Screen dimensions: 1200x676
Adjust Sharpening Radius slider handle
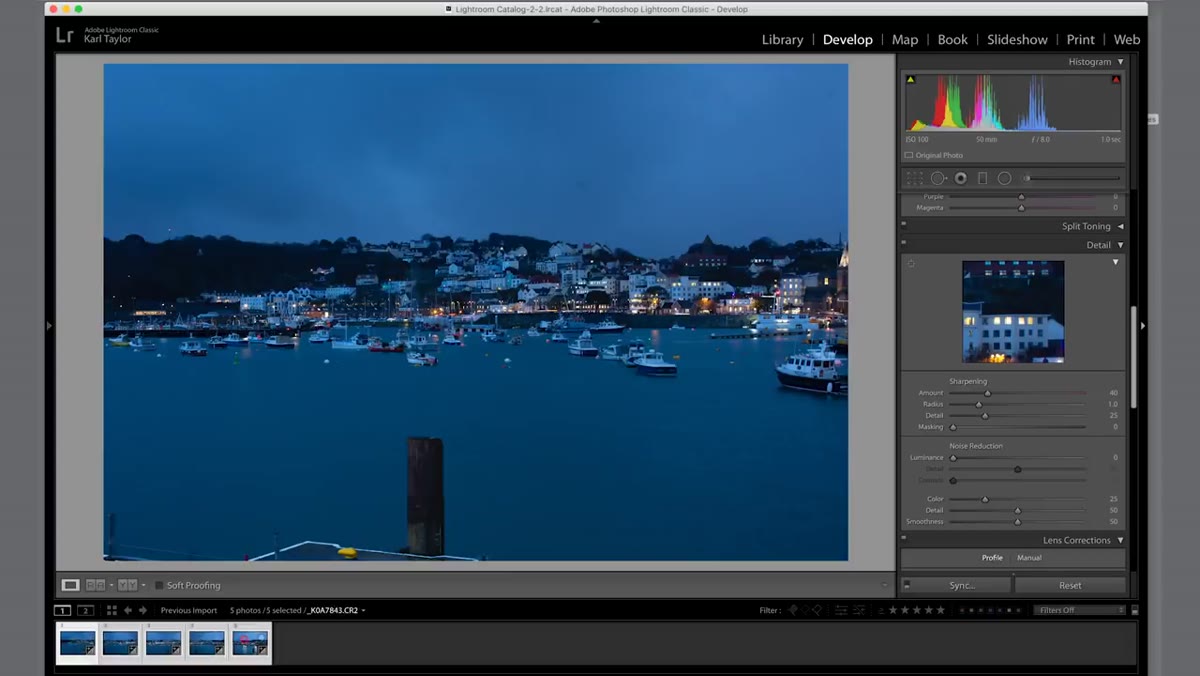coord(978,404)
